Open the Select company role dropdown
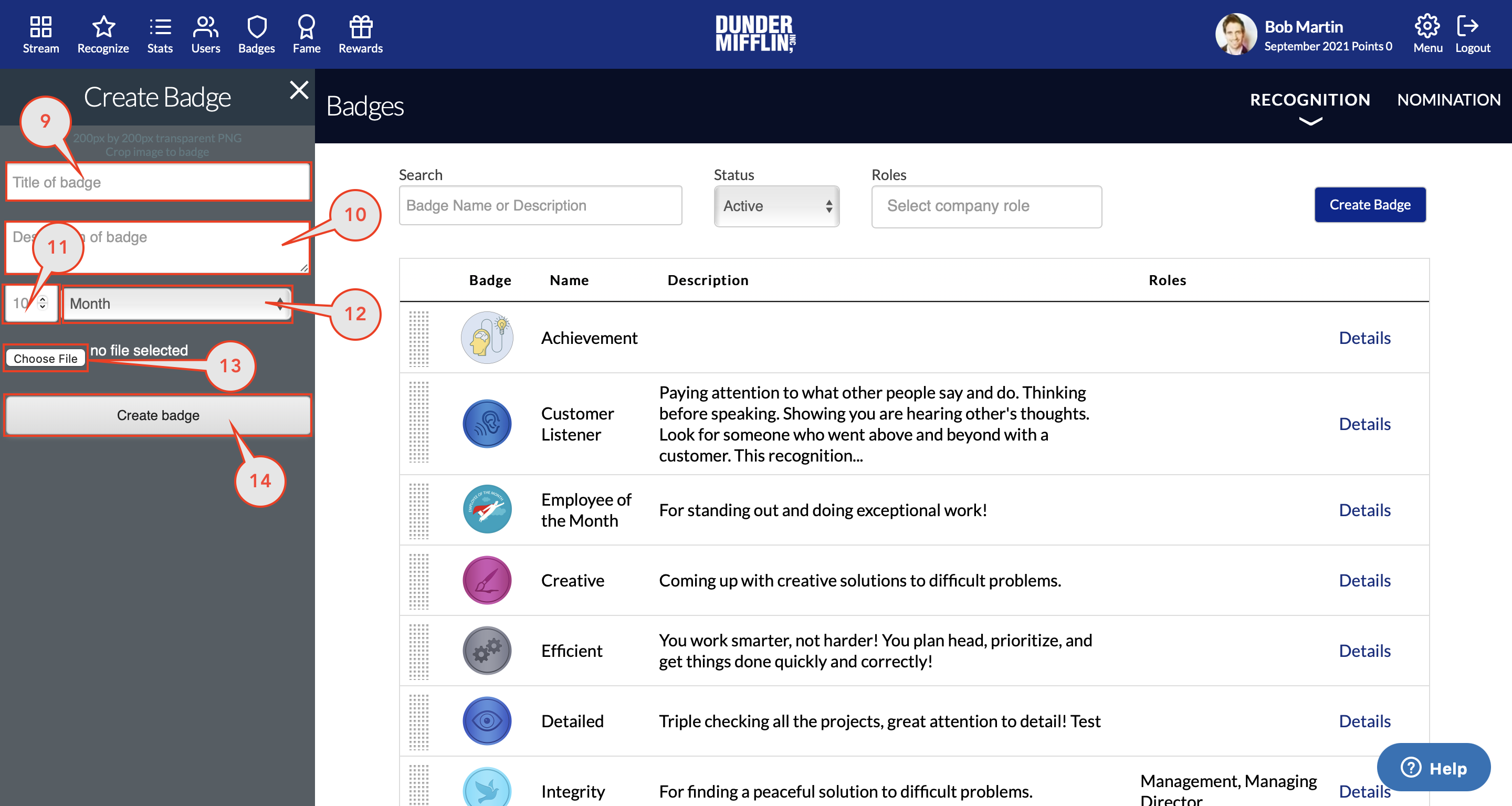1512x806 pixels. coord(986,207)
